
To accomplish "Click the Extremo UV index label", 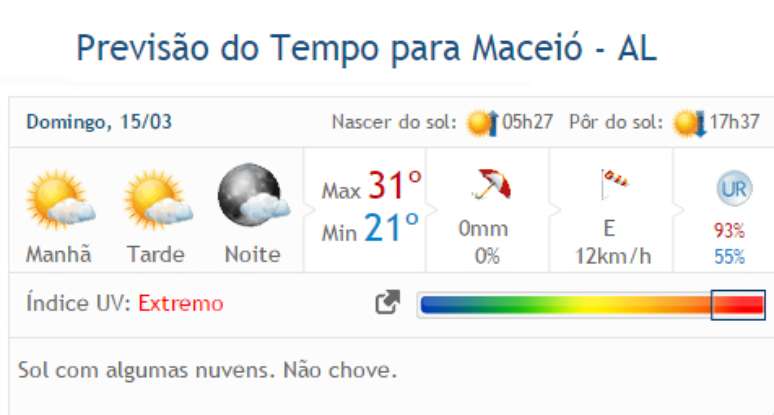I will pos(181,303).
